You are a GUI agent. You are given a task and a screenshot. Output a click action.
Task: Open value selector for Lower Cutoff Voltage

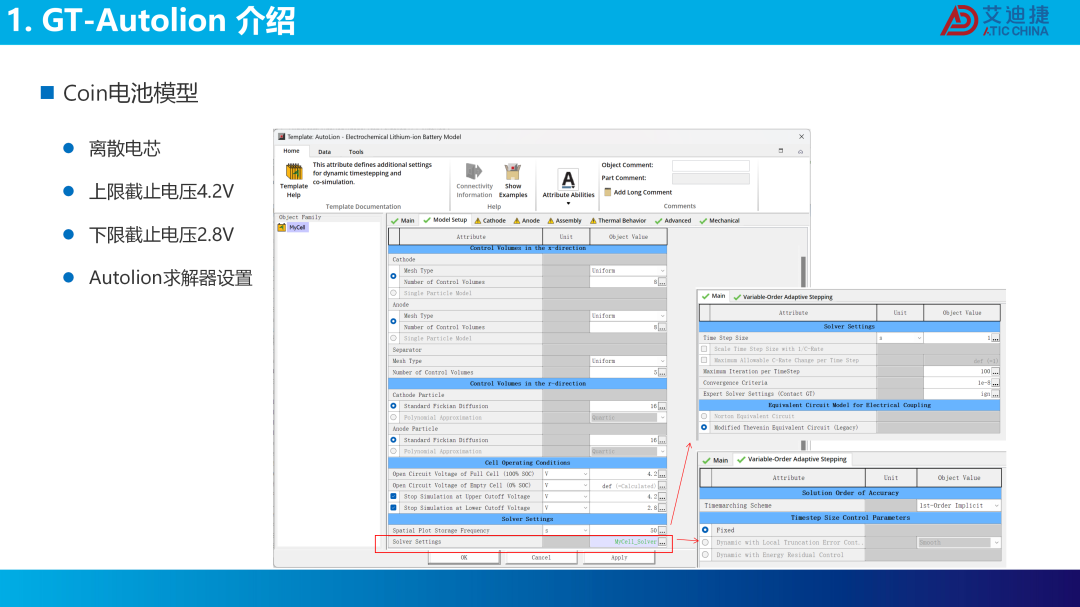(x=662, y=508)
